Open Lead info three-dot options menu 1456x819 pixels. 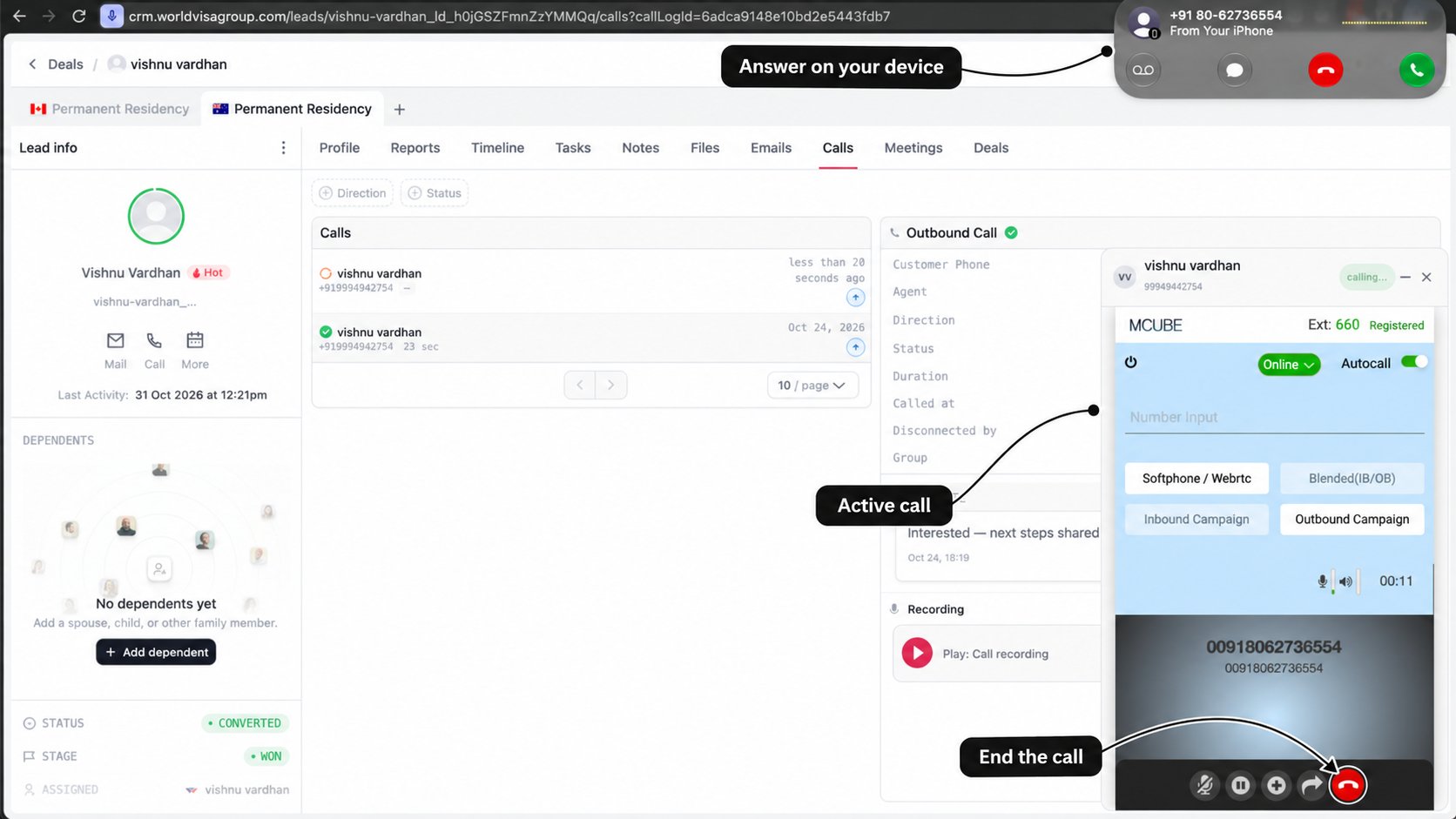tap(283, 148)
